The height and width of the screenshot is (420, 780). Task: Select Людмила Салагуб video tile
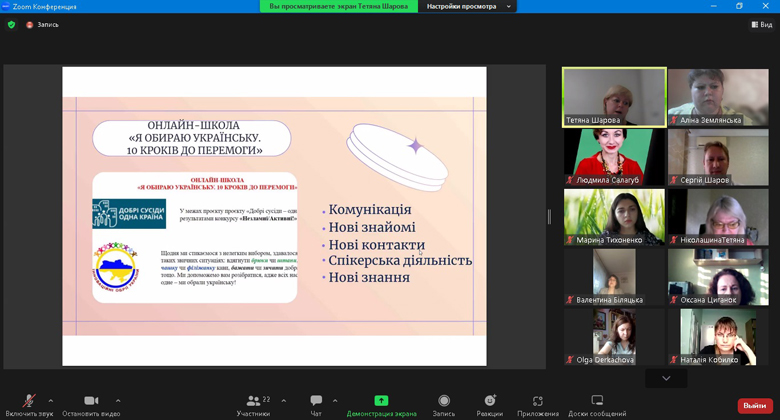[614, 157]
